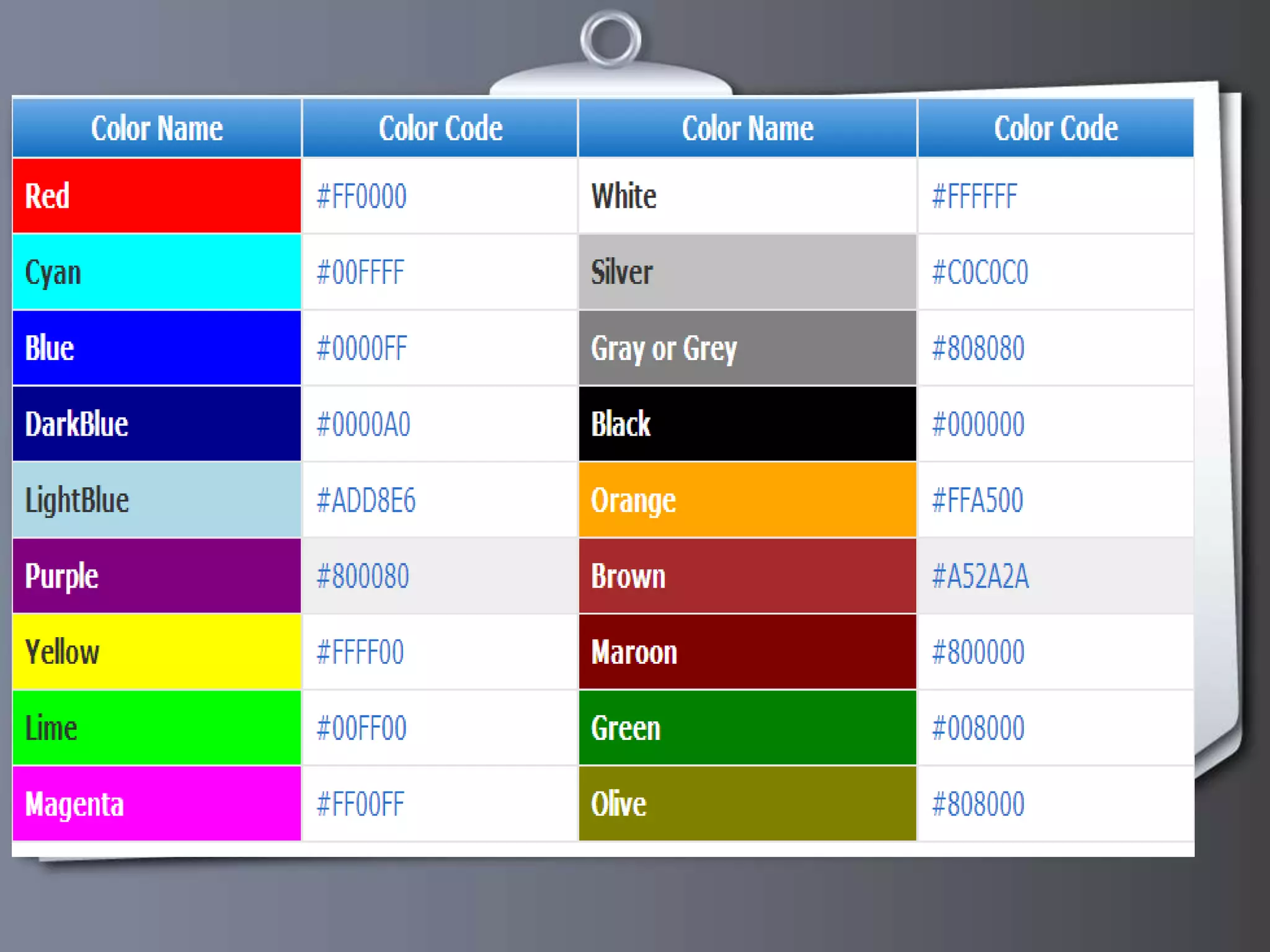Screen dimensions: 1270x952
Task: Select the Cyan color swatch
Action: (156, 272)
